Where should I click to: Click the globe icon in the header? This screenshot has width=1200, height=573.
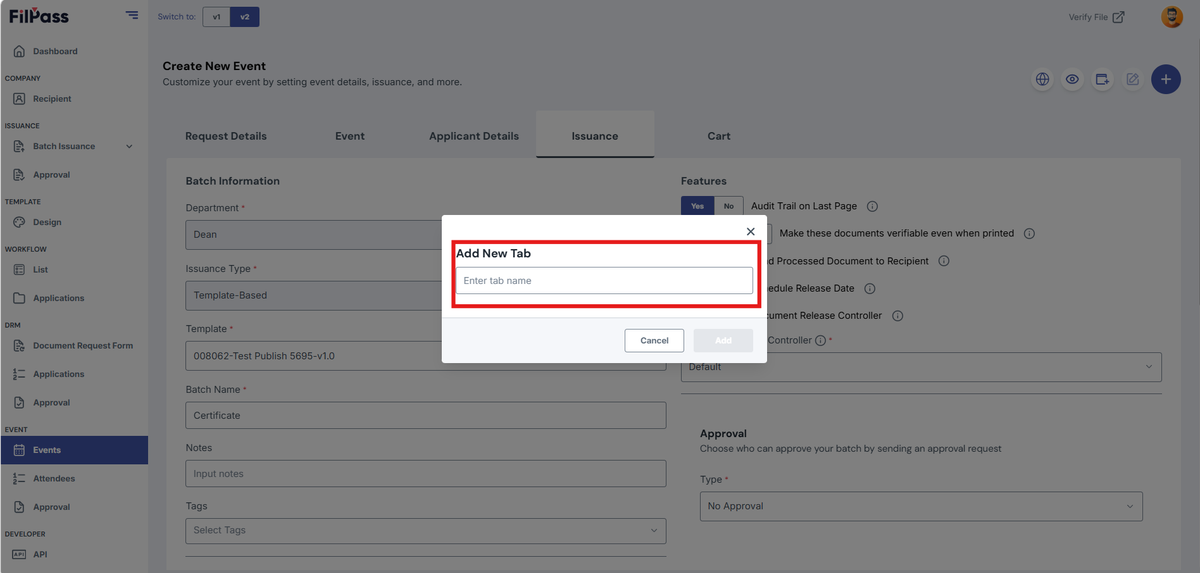[x=1043, y=79]
